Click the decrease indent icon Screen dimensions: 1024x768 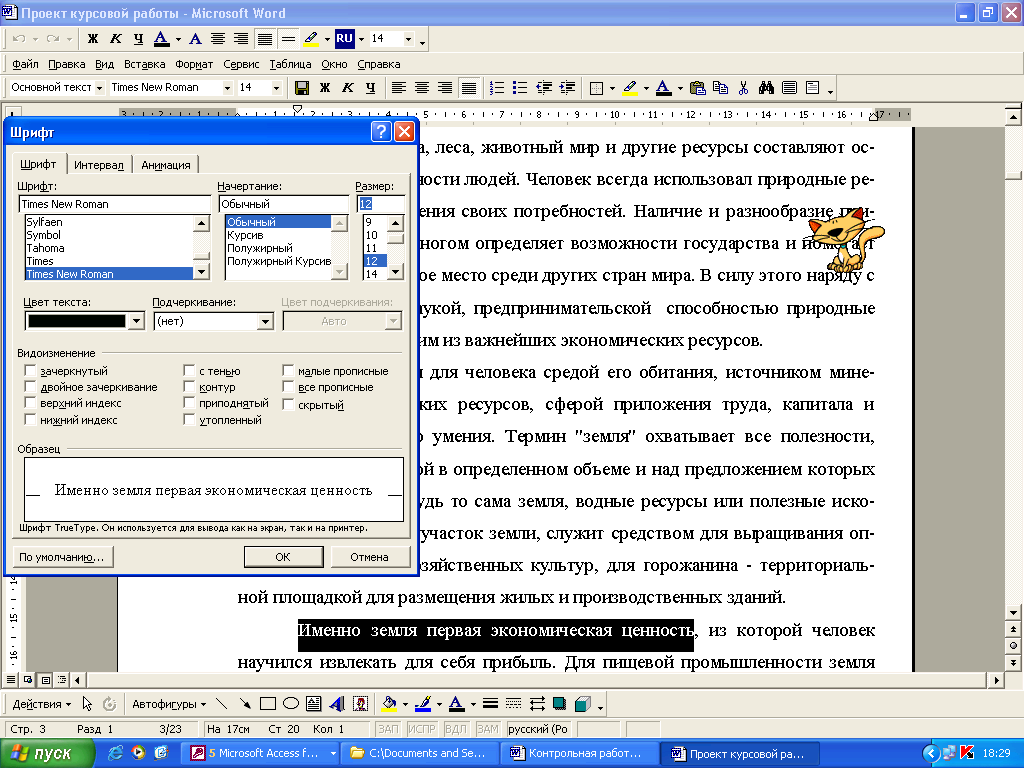pyautogui.click(x=543, y=88)
